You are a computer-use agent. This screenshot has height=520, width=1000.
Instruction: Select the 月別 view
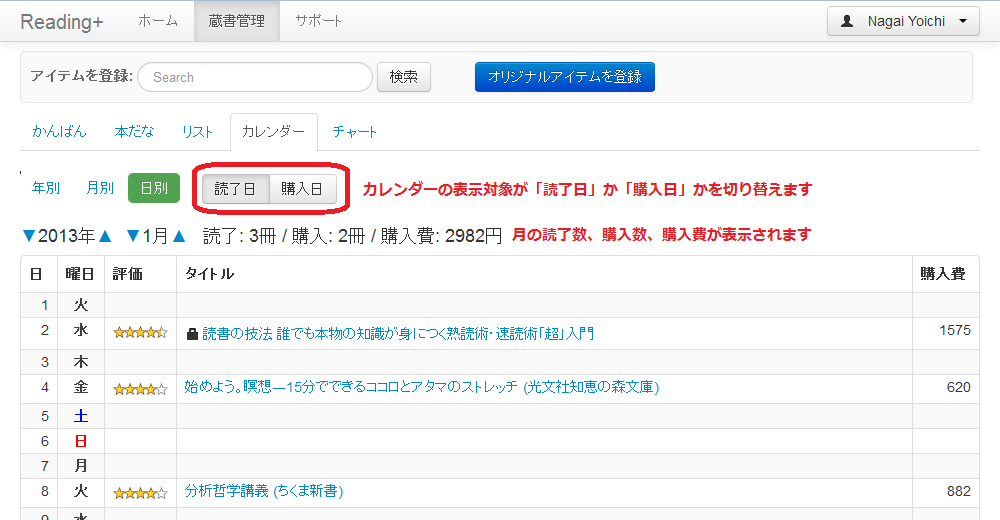coord(100,188)
